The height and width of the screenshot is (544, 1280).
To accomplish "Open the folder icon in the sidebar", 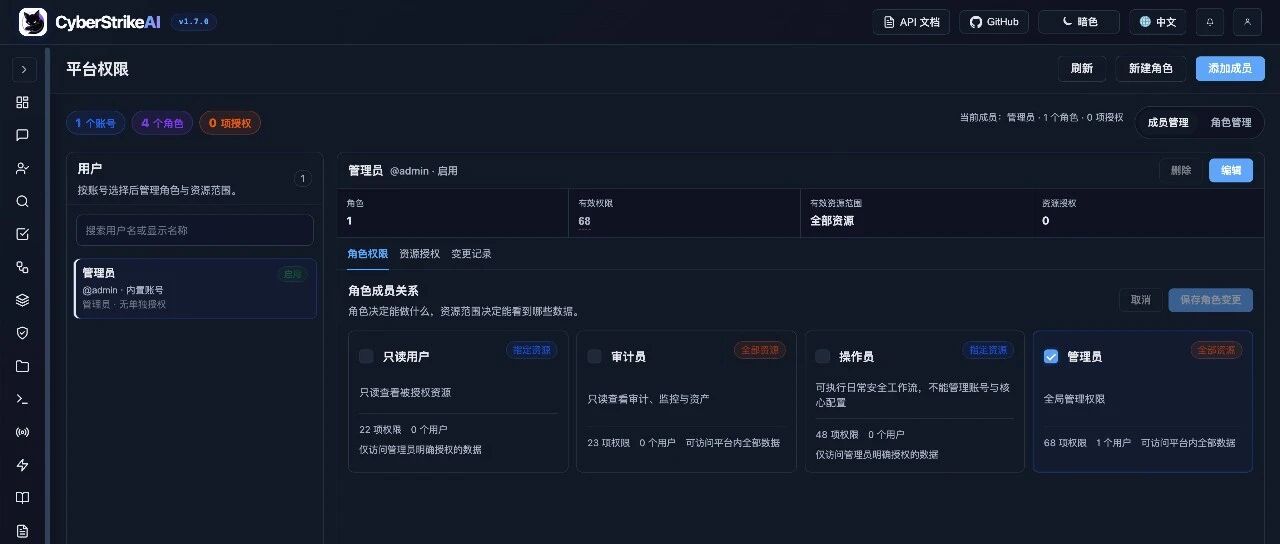I will click(x=23, y=366).
